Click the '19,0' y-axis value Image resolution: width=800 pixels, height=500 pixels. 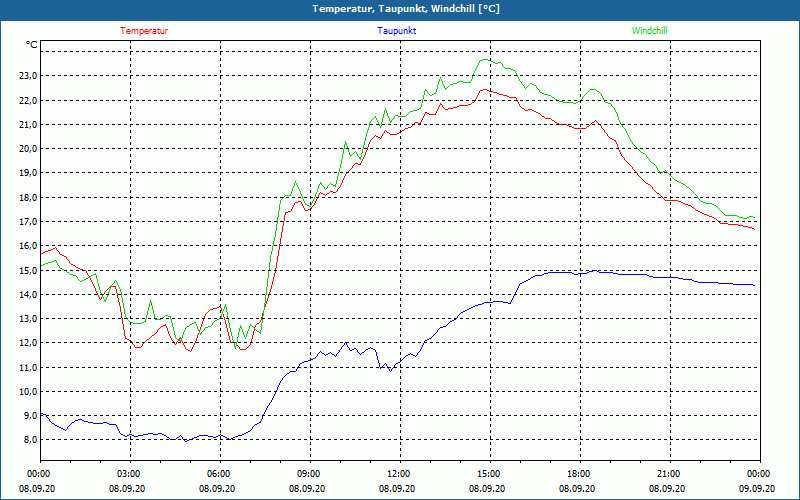[29, 173]
